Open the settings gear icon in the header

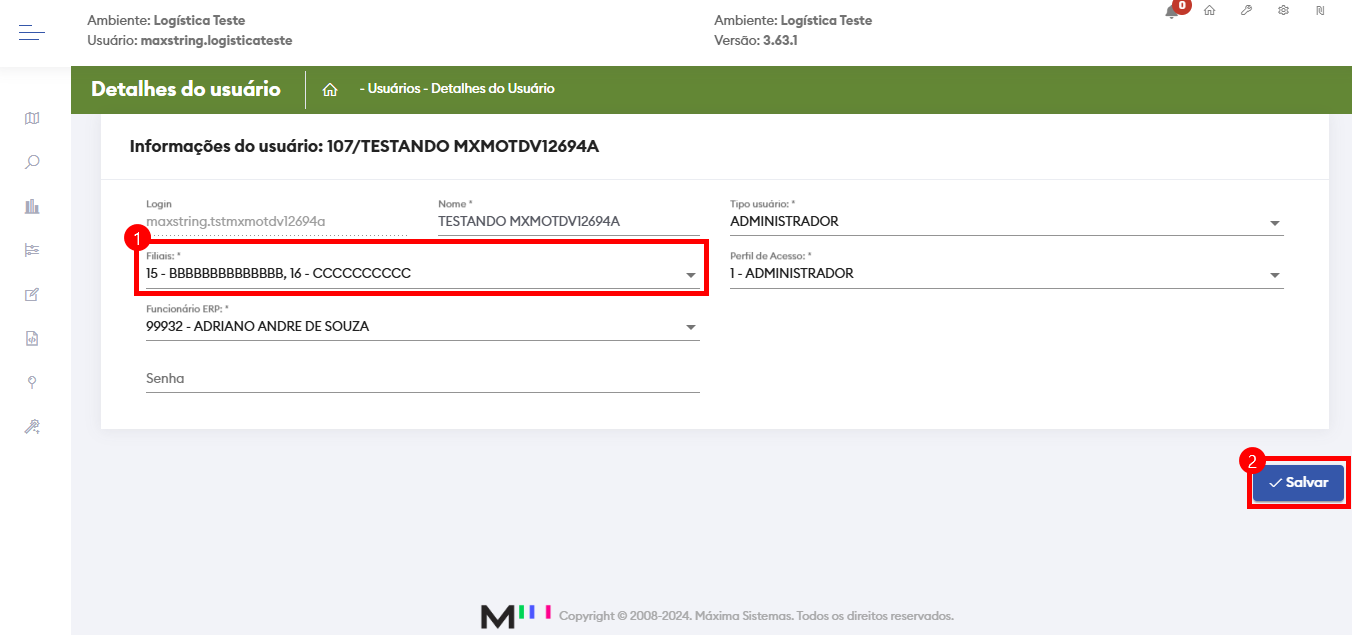click(1282, 10)
